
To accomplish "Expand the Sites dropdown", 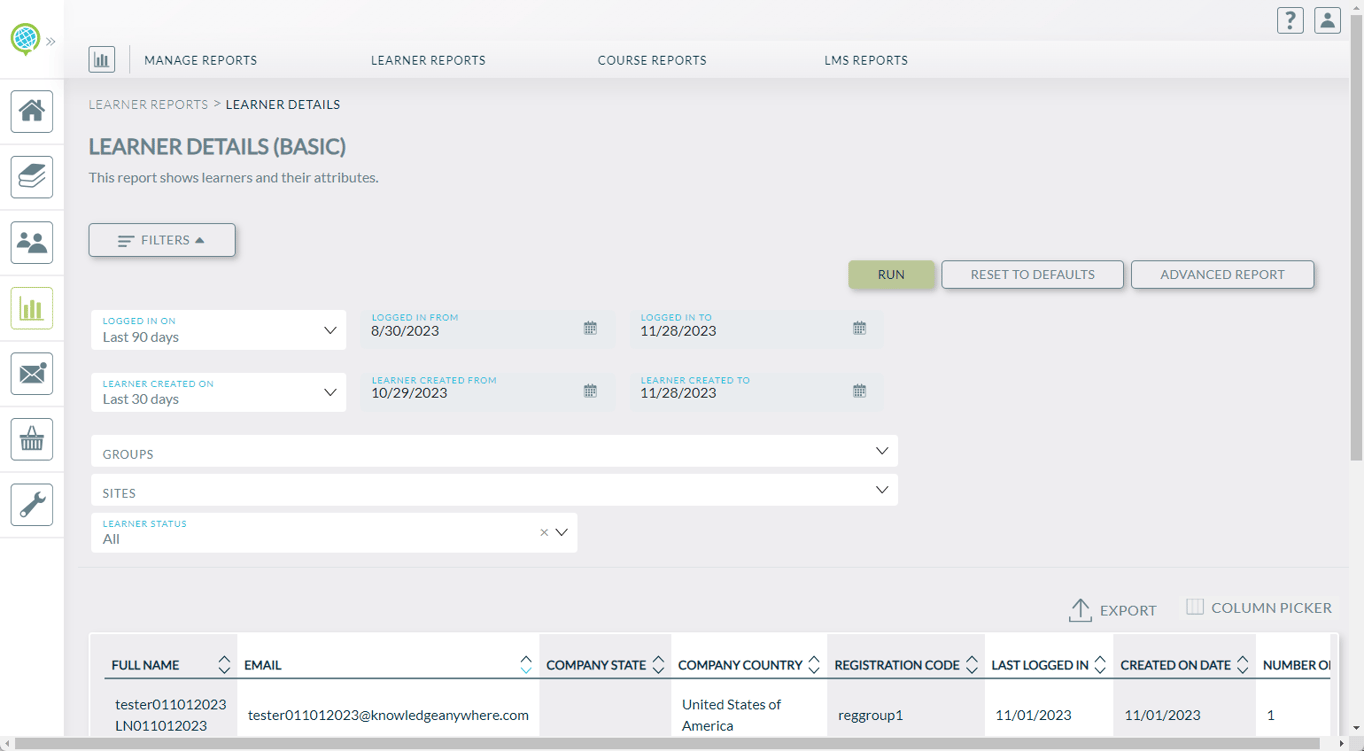I will (494, 490).
